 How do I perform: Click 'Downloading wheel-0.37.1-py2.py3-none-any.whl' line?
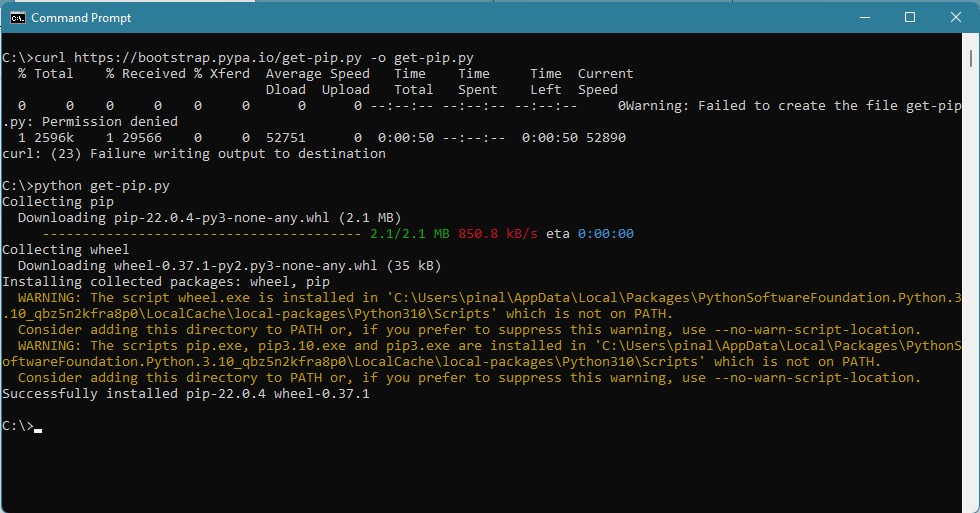click(229, 266)
